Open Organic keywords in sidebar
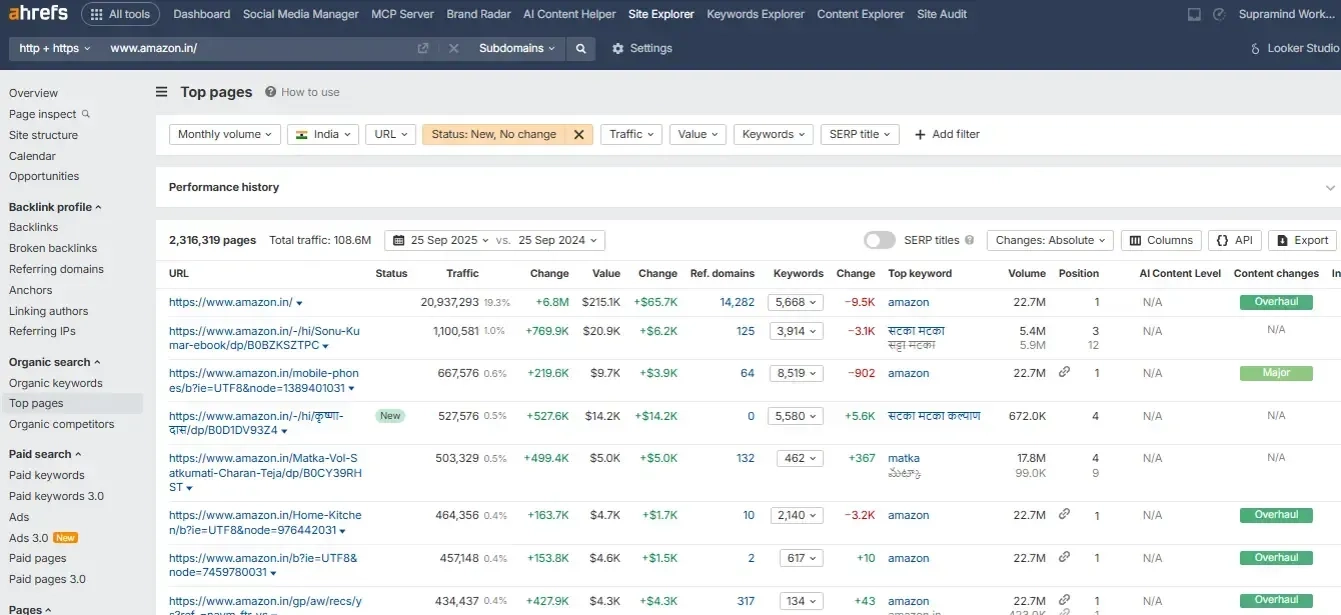The width and height of the screenshot is (1341, 615). click(56, 383)
